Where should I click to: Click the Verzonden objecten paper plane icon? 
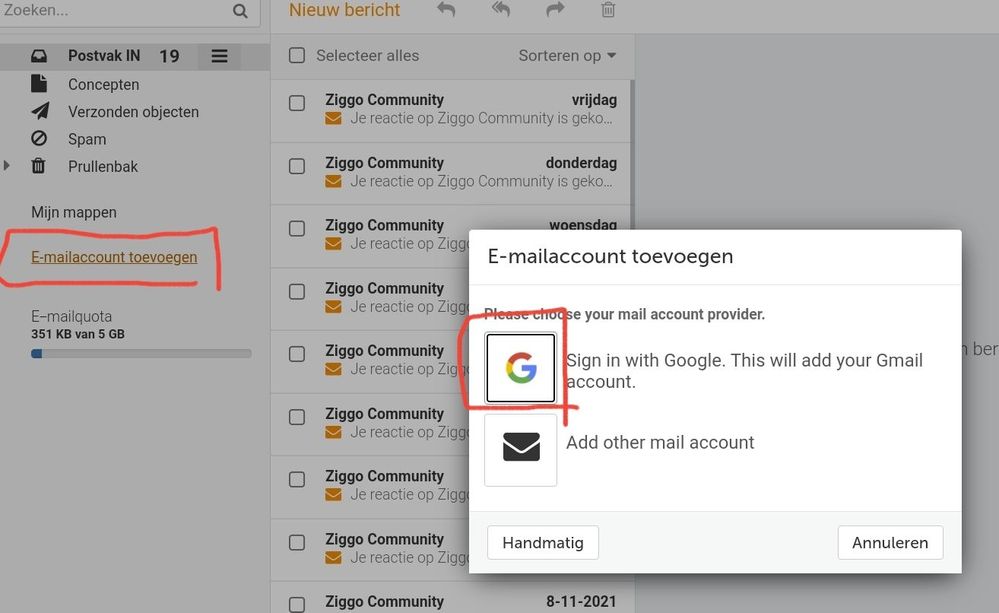[x=40, y=111]
